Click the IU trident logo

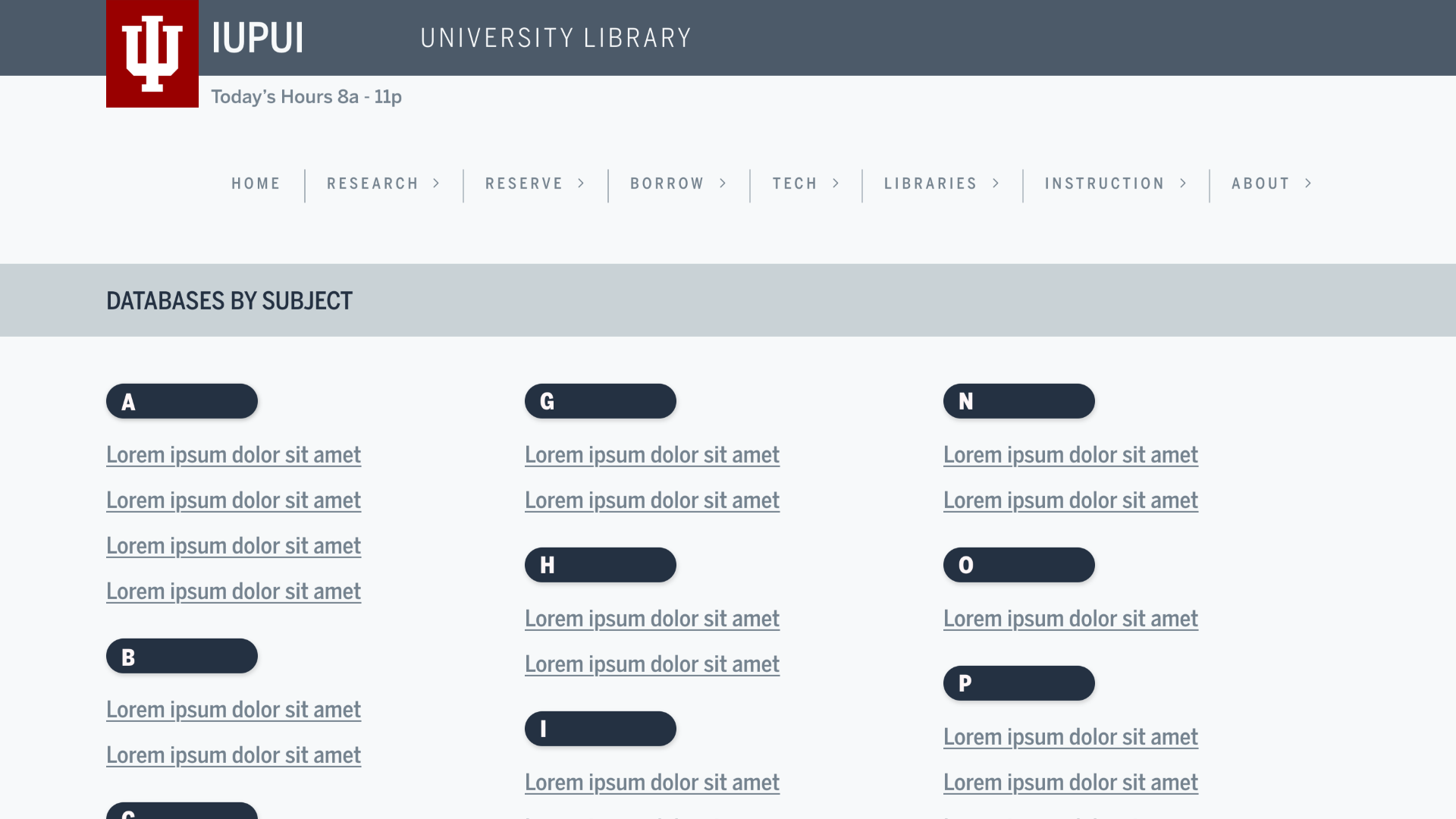[x=152, y=53]
